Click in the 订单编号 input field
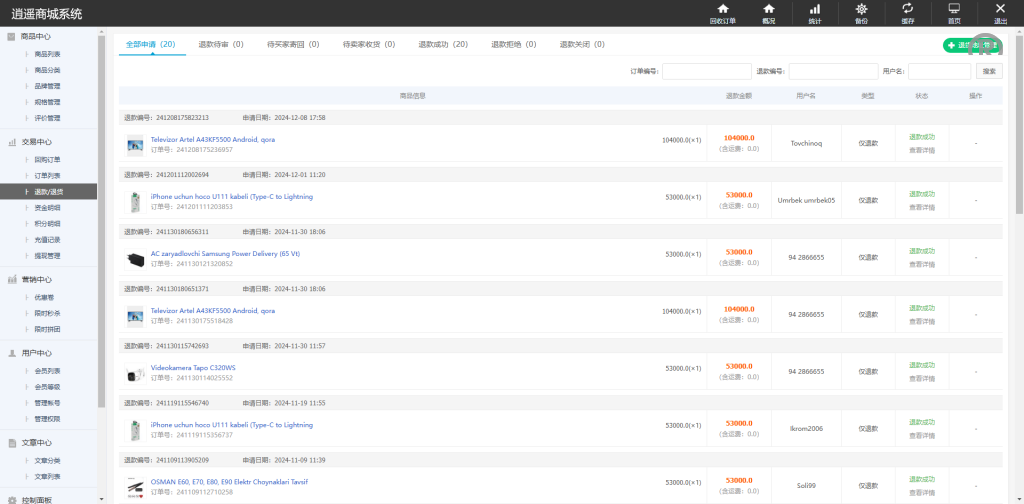 (706, 72)
